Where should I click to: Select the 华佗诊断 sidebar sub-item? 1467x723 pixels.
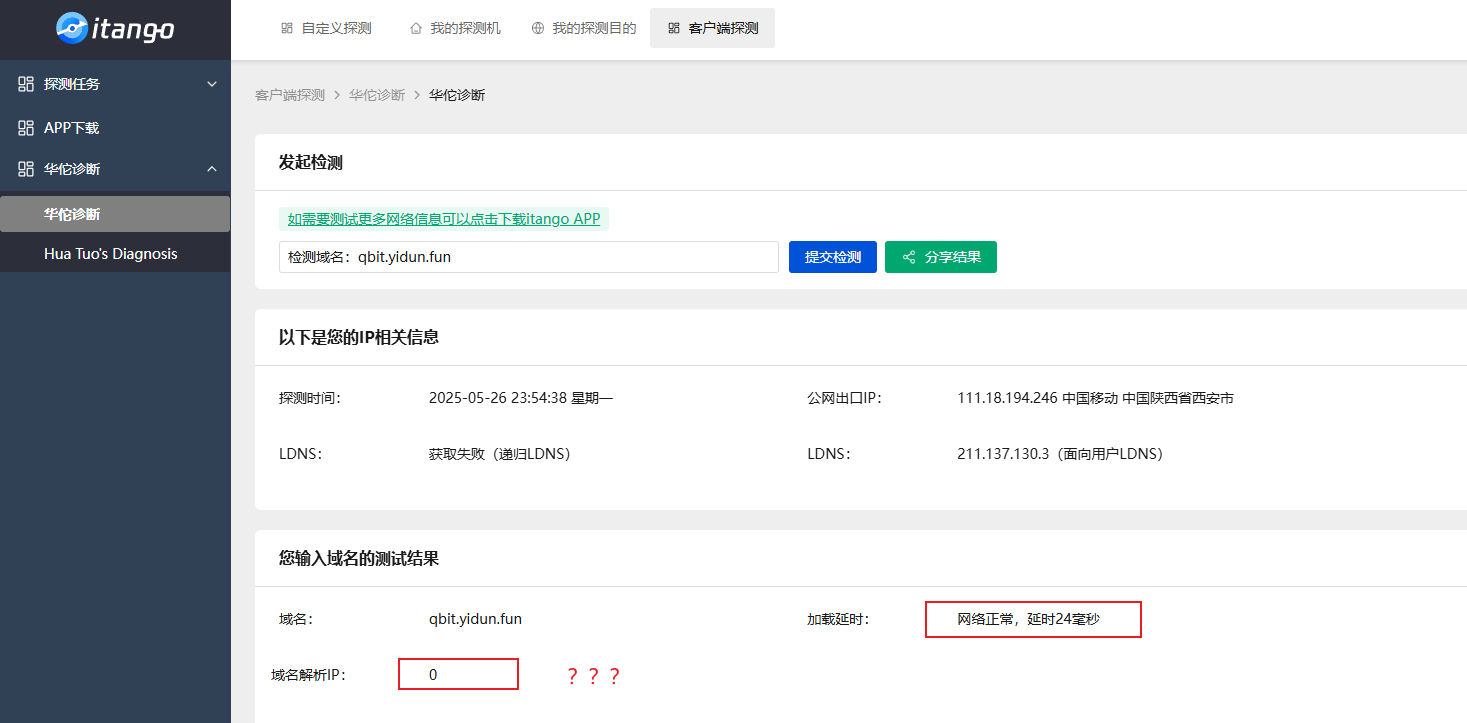(x=115, y=214)
